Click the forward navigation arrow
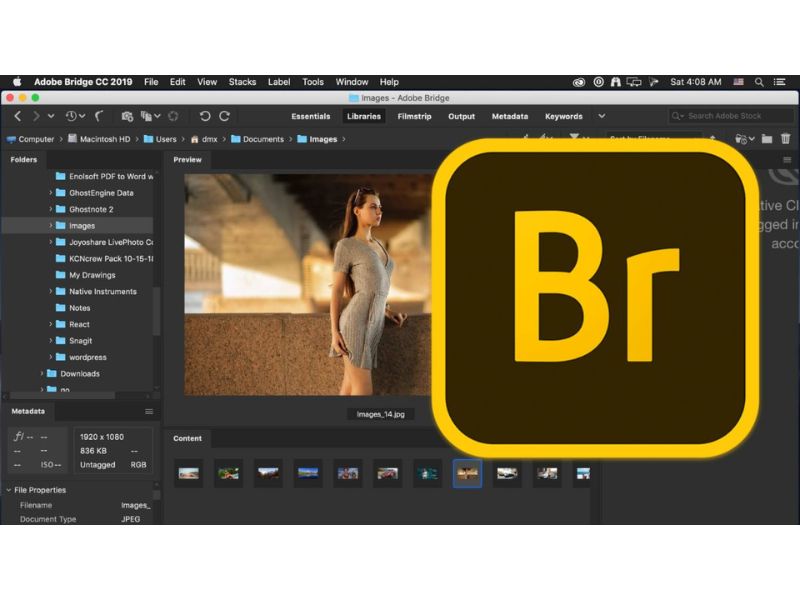This screenshot has height=600, width=800. tap(37, 116)
